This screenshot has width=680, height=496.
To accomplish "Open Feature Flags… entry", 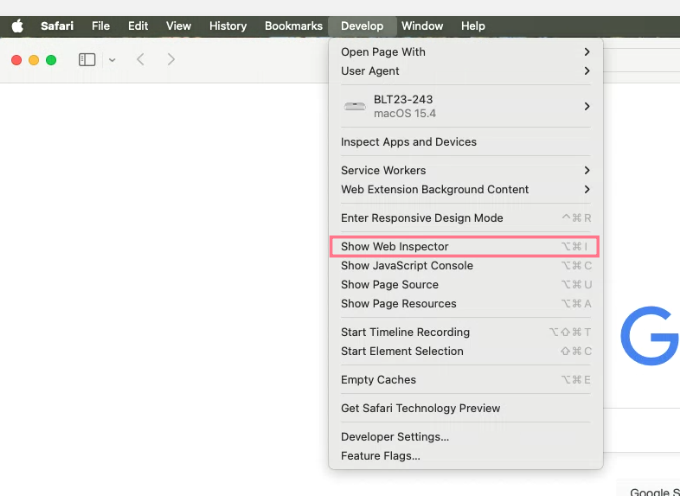I will (x=381, y=456).
